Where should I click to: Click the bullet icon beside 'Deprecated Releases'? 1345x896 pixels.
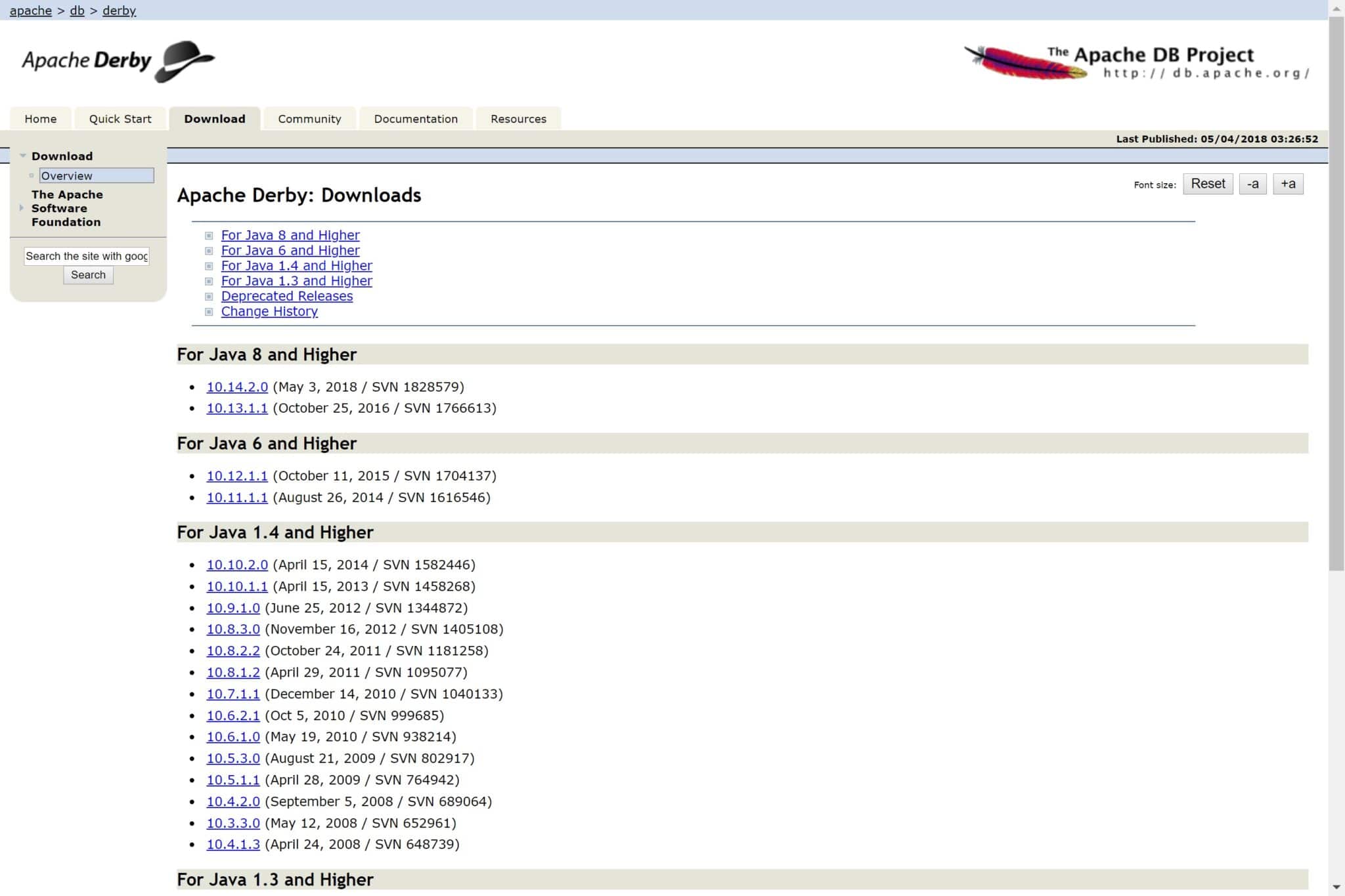[209, 296]
